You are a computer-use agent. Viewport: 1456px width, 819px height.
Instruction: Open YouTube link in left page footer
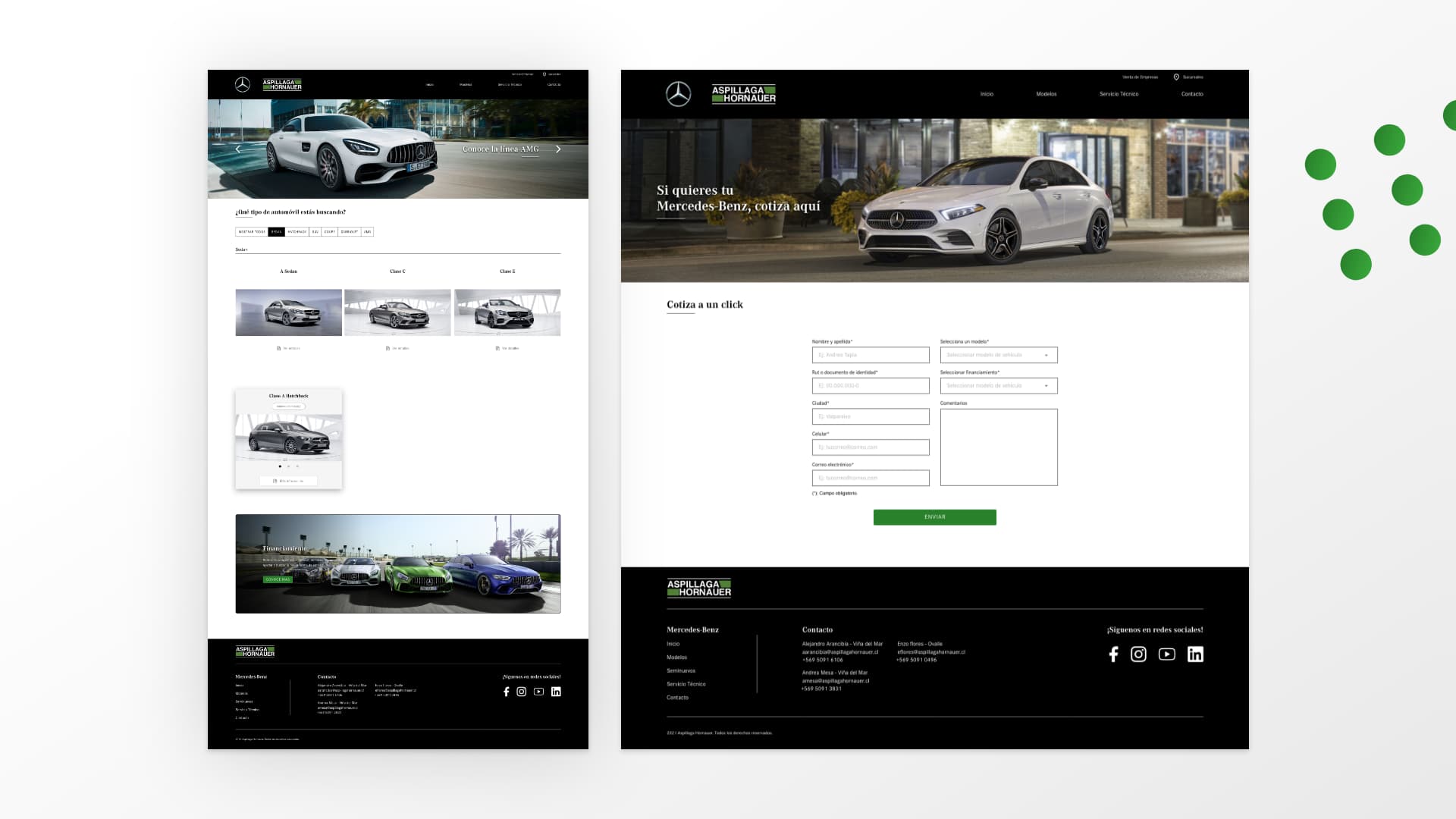tap(538, 692)
